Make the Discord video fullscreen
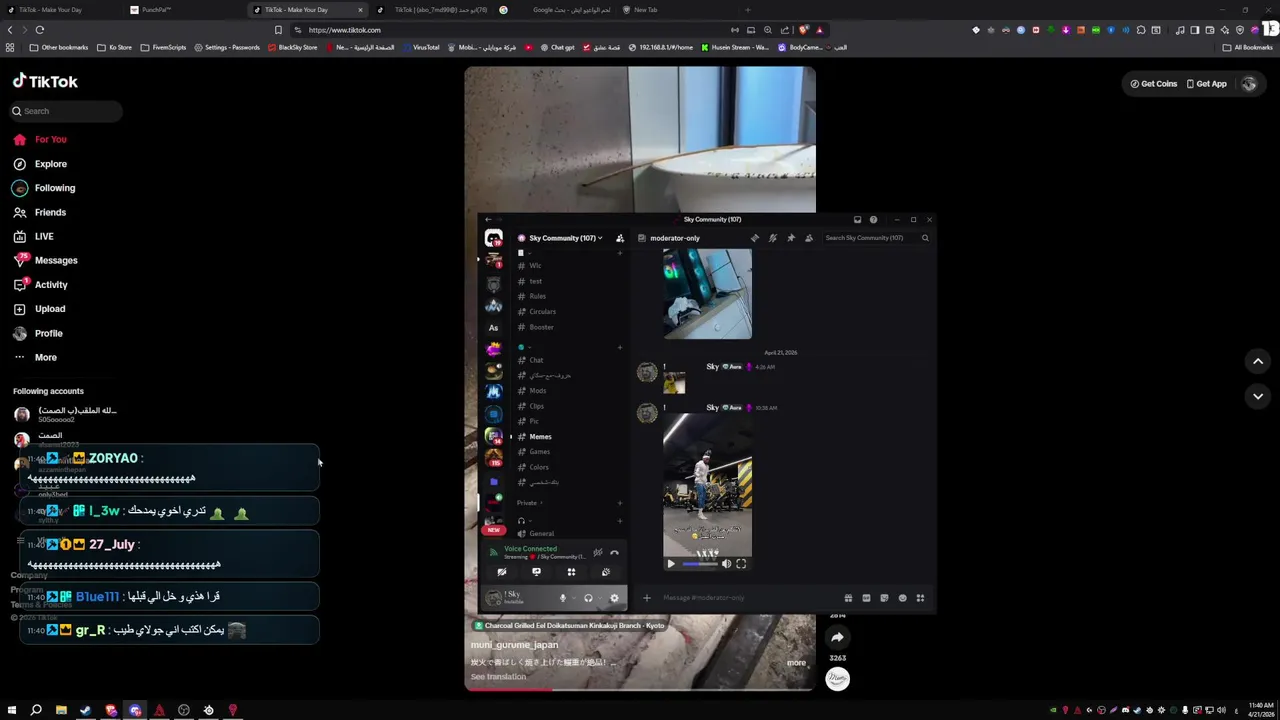The image size is (1280, 720). coord(741,564)
